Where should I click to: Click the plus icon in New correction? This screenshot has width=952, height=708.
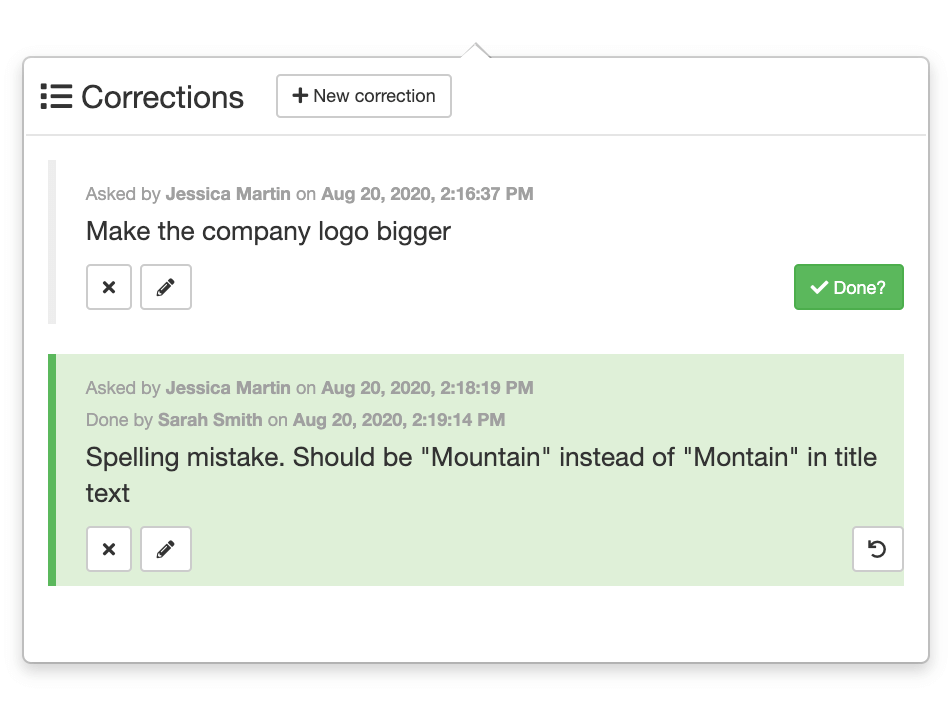[x=299, y=96]
